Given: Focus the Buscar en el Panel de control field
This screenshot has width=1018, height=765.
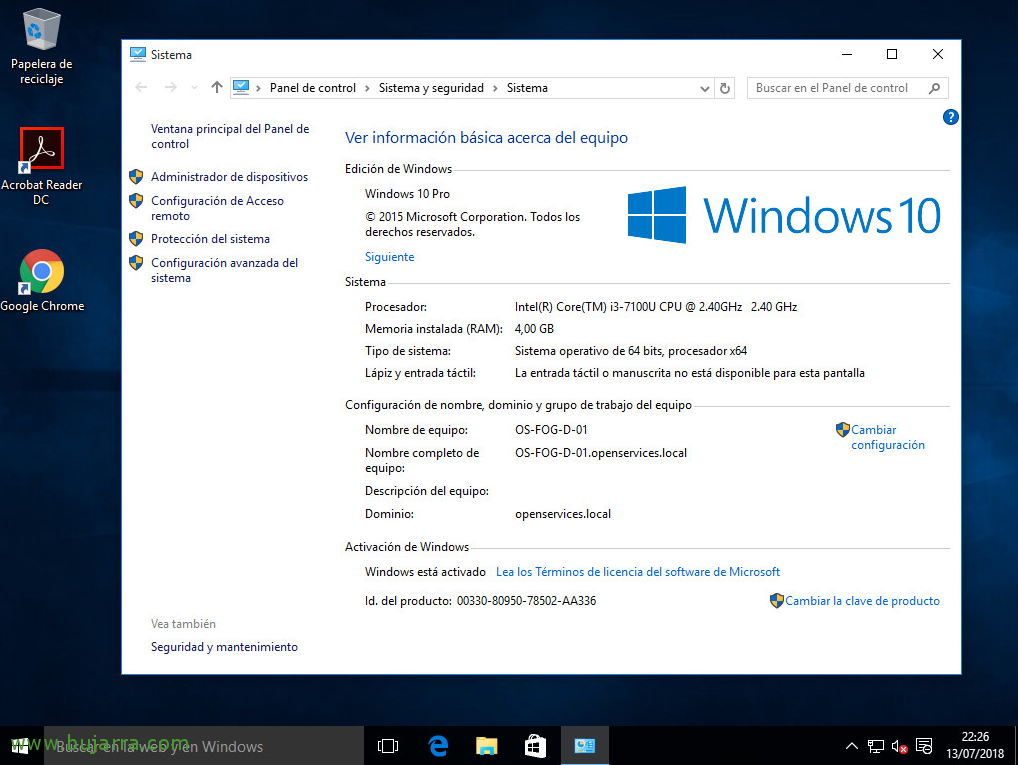Looking at the screenshot, I should coord(847,88).
